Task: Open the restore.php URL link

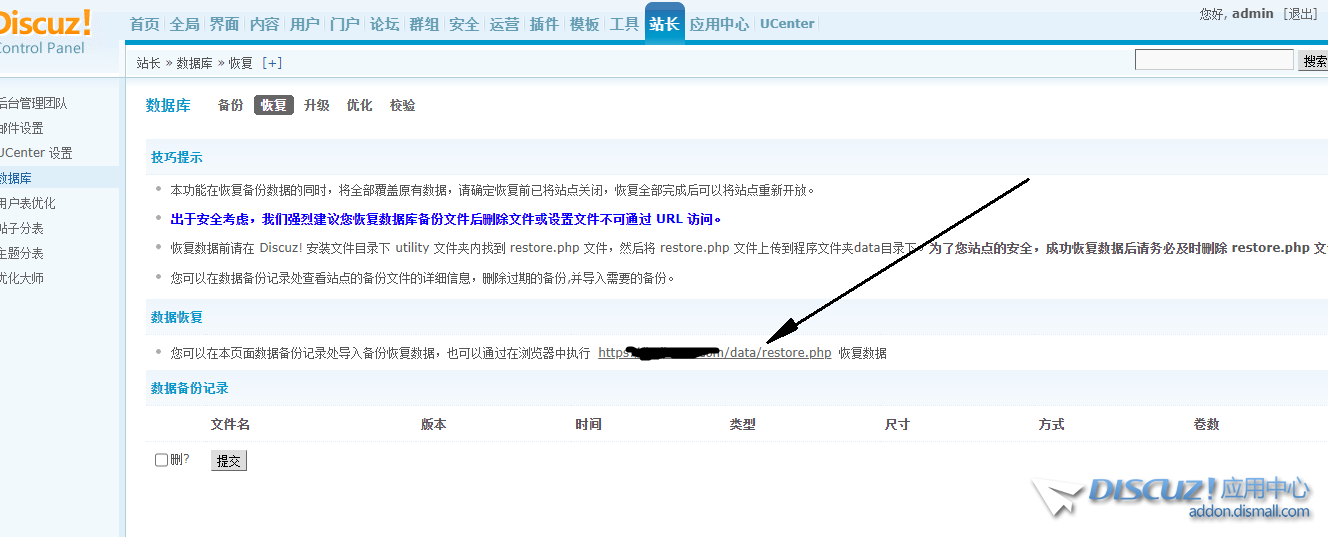Action: [714, 352]
